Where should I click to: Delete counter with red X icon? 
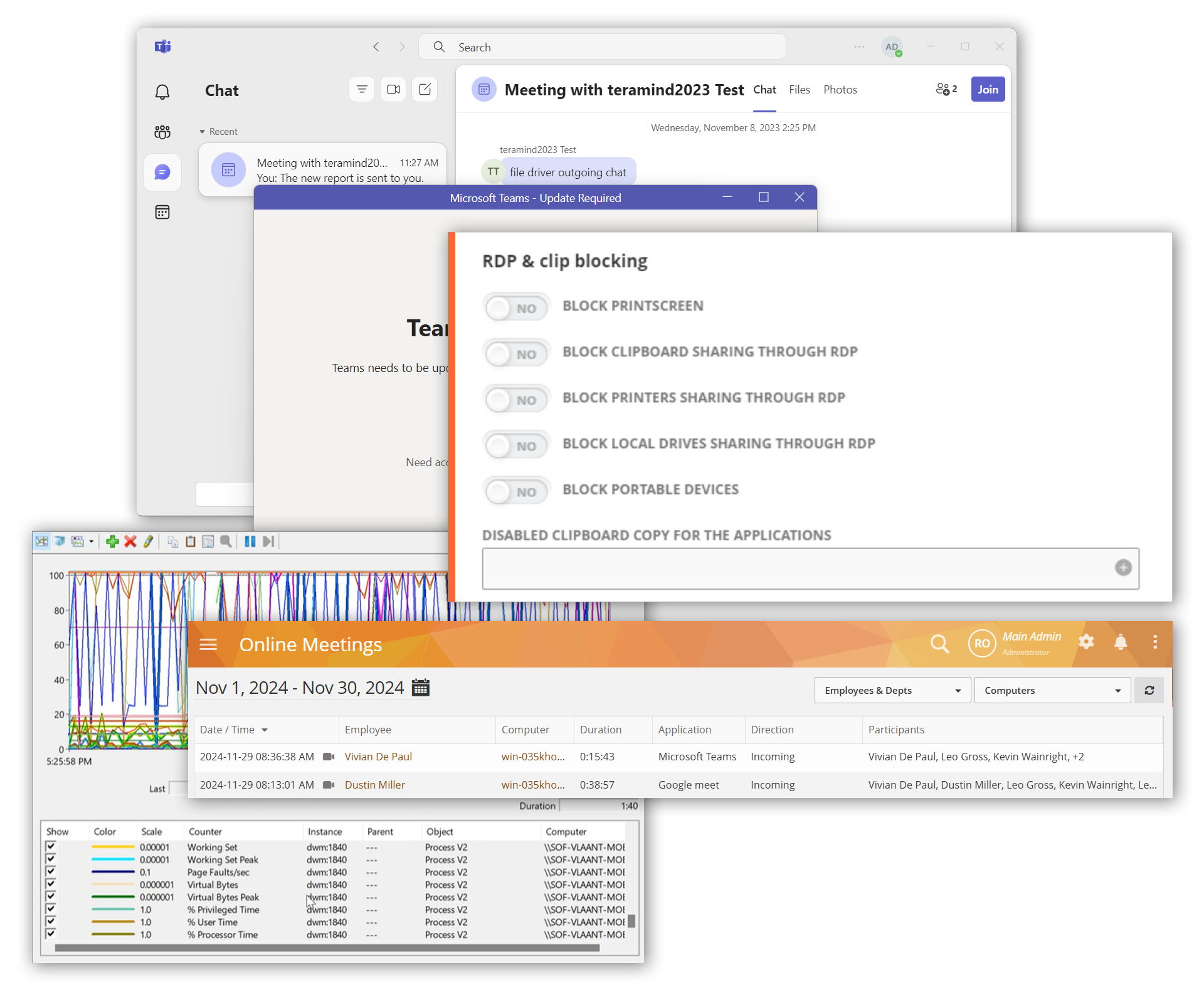coord(130,541)
